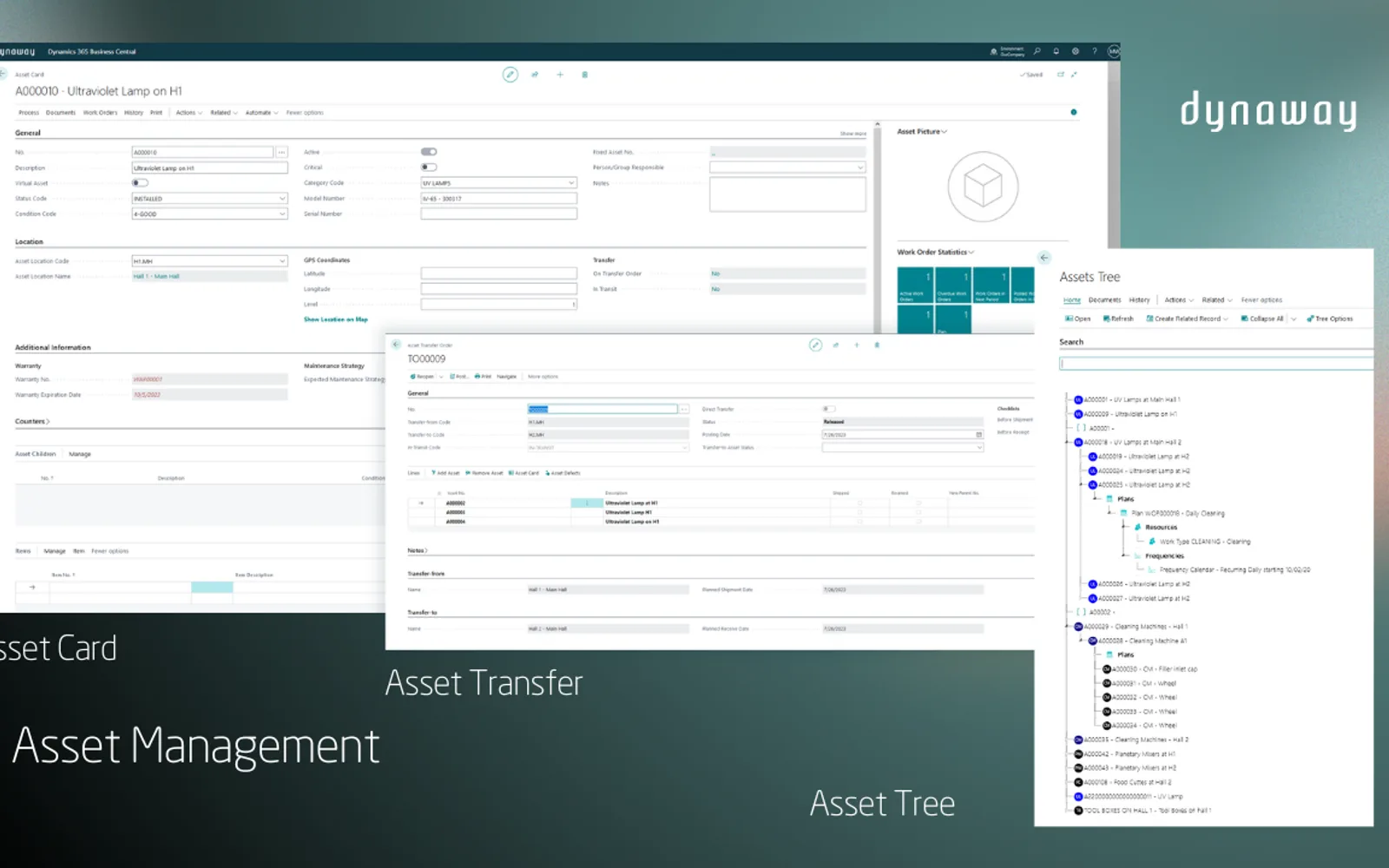Open notifications bell in top bar
The width and height of the screenshot is (1389, 868).
tap(1056, 51)
